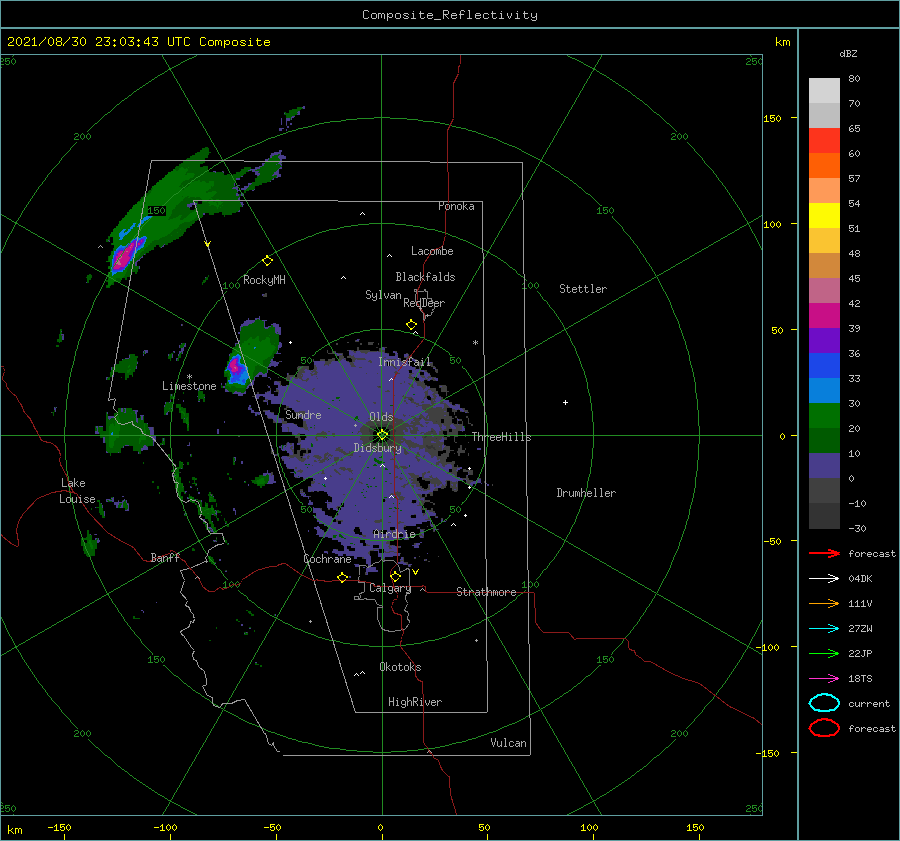900x841 pixels.
Task: Click the bottom x-axis '0' tick label
Action: click(380, 827)
